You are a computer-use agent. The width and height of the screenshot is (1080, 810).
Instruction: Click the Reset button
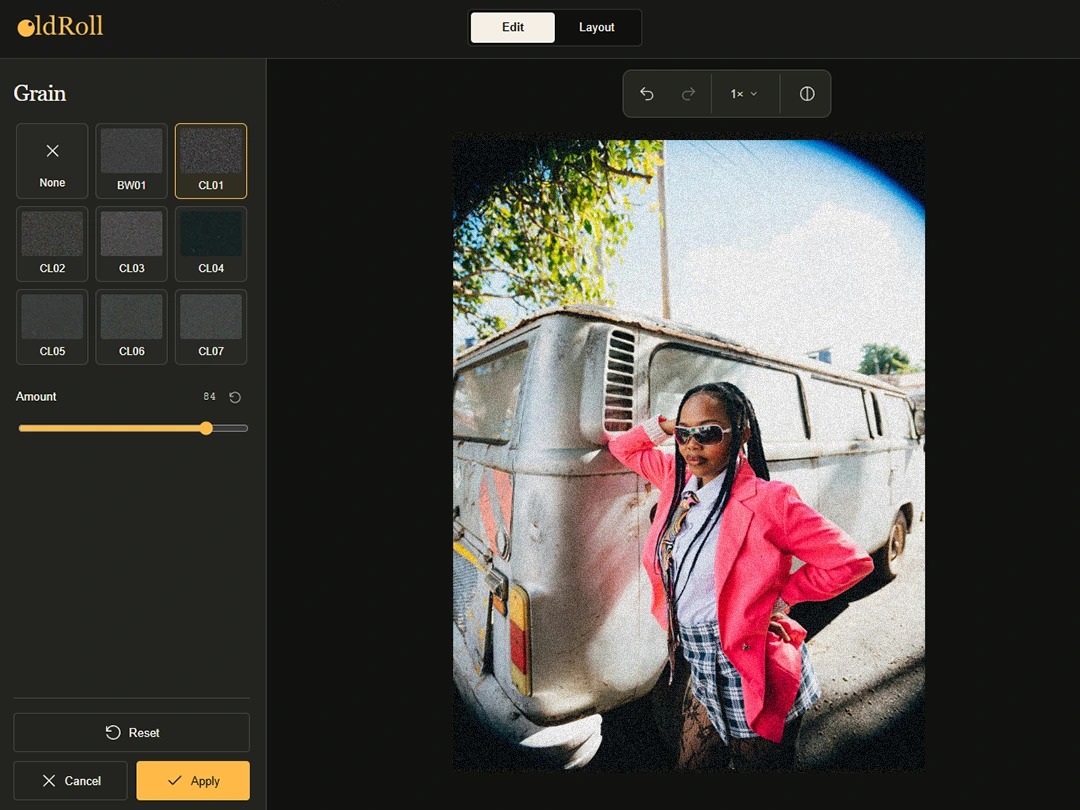pos(132,732)
